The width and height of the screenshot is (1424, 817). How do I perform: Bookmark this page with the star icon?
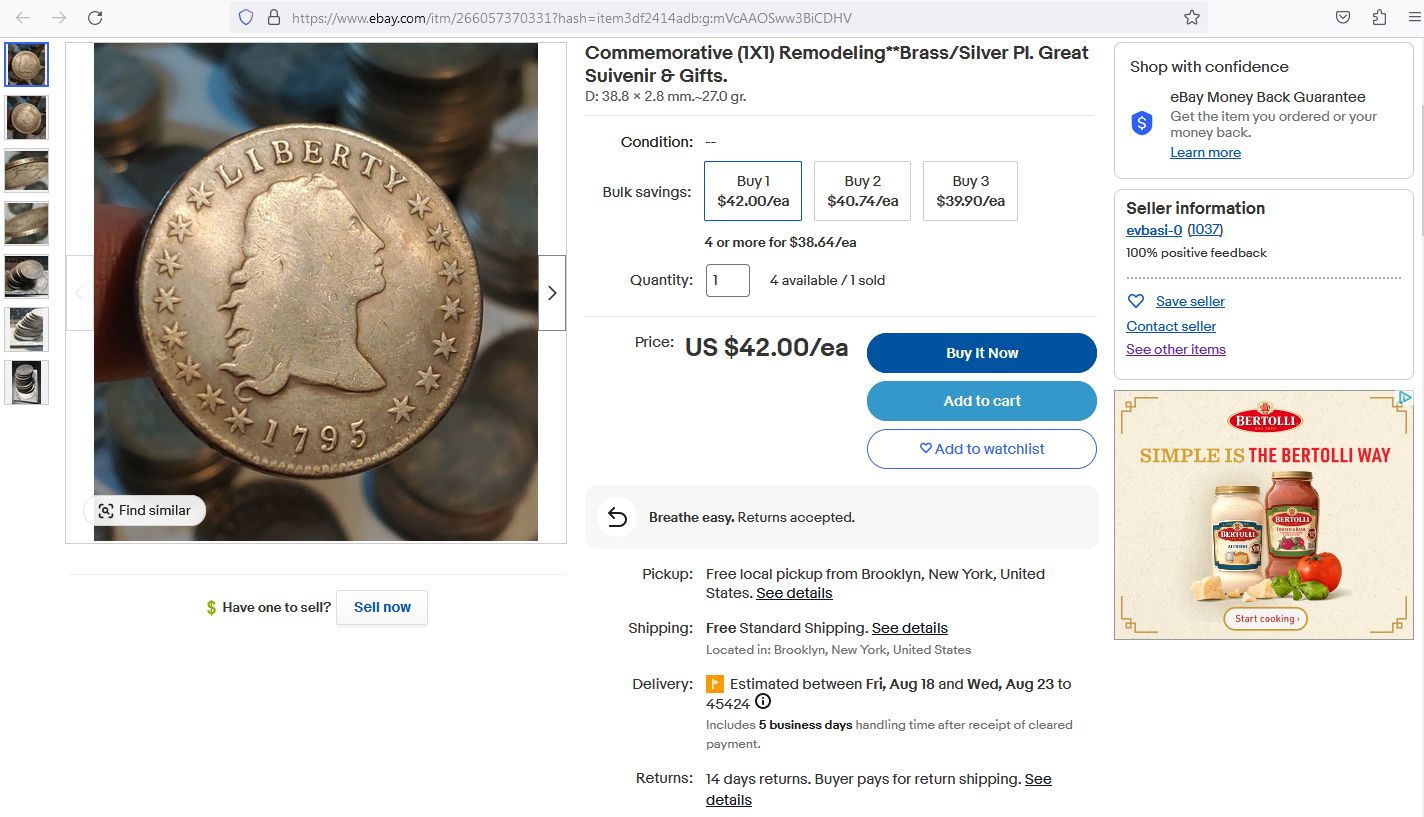coord(1191,17)
